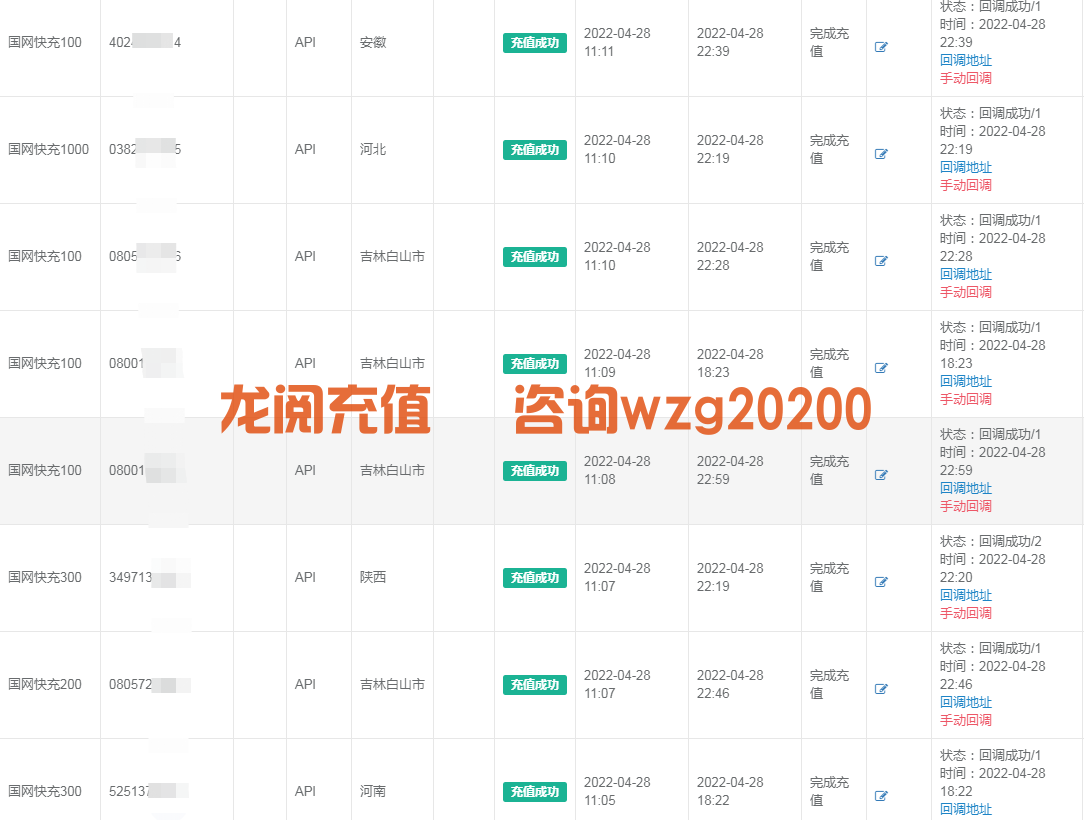
Task: Select account number starting 0382
Action: pos(144,149)
